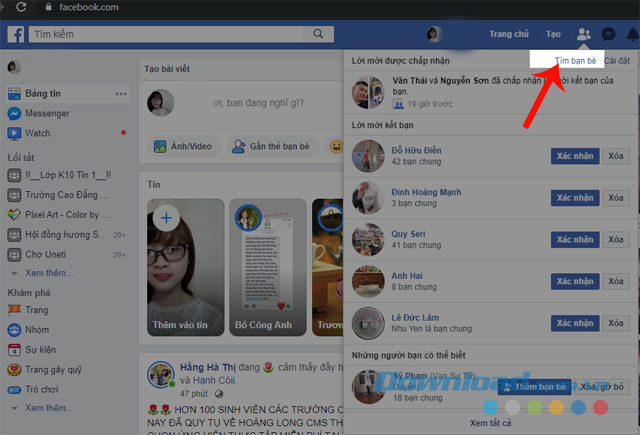
Task: Confirm Anh Hai's friend request
Action: coord(575,282)
